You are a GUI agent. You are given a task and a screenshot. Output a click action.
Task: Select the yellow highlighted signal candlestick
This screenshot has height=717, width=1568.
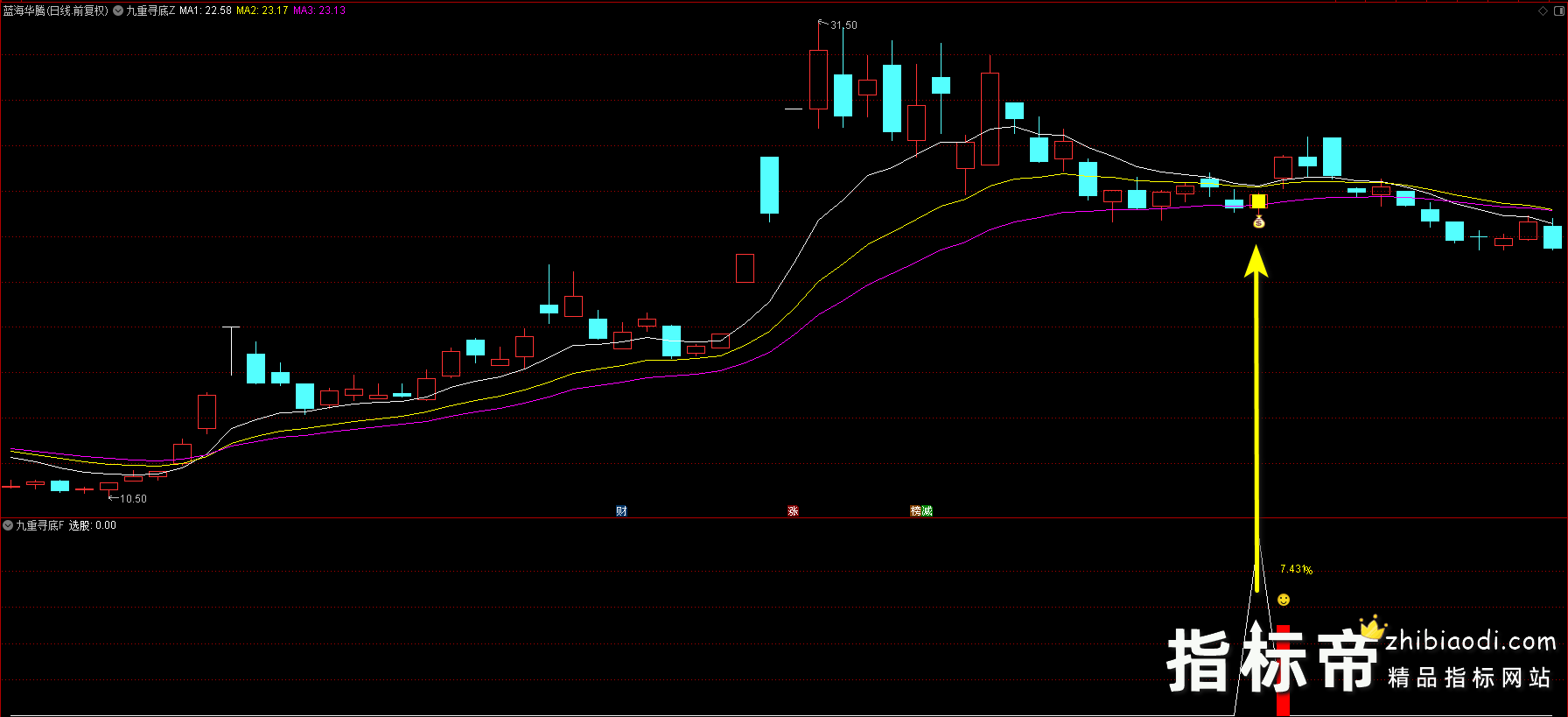tap(1258, 201)
